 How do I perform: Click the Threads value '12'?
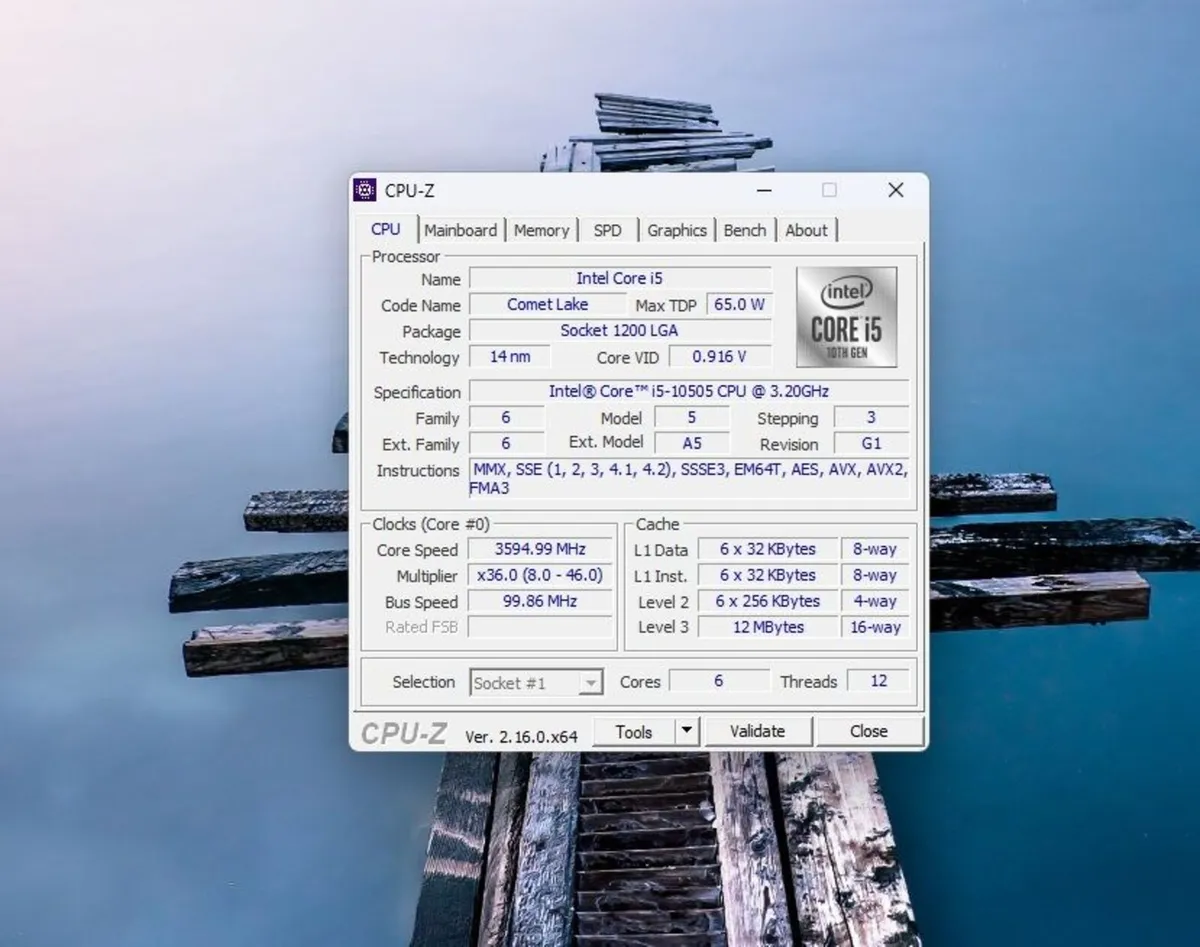pyautogui.click(x=878, y=681)
